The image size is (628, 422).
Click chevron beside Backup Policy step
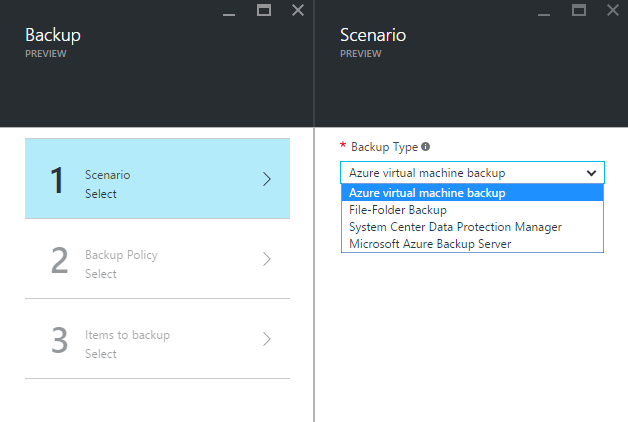(x=267, y=259)
